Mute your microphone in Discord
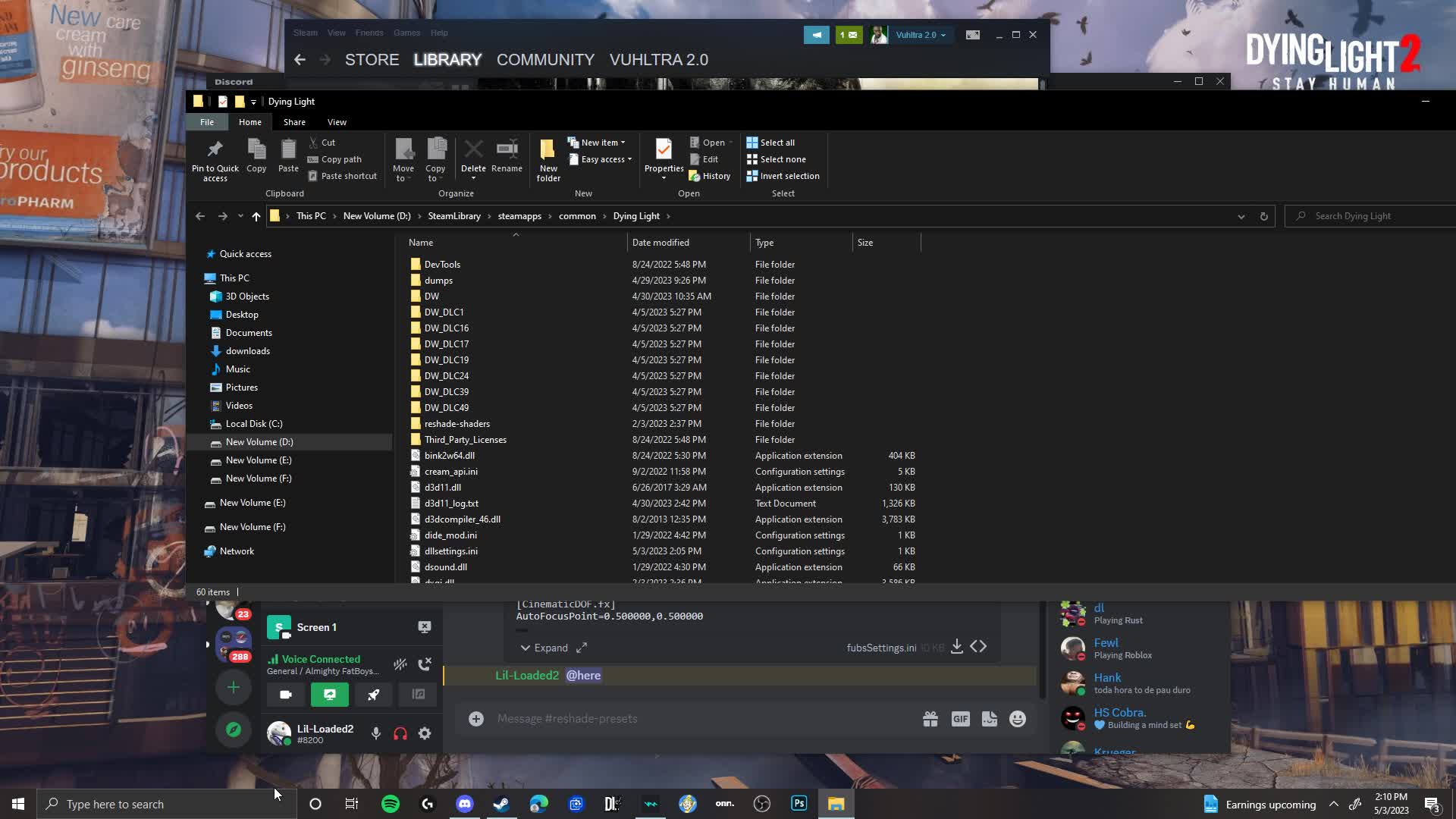The width and height of the screenshot is (1456, 819). (375, 733)
